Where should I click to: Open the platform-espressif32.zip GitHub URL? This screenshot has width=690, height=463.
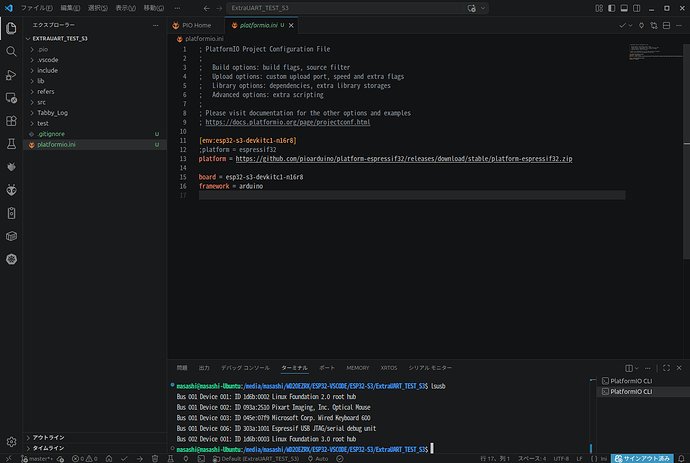tap(404, 159)
